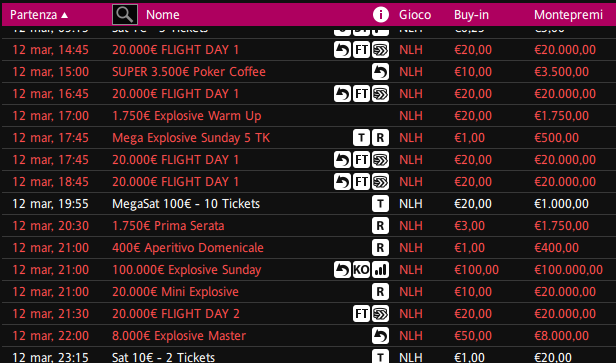Click T icon on Mega Explosive Sunday 5 TK
This screenshot has width=616, height=363.
[361, 138]
